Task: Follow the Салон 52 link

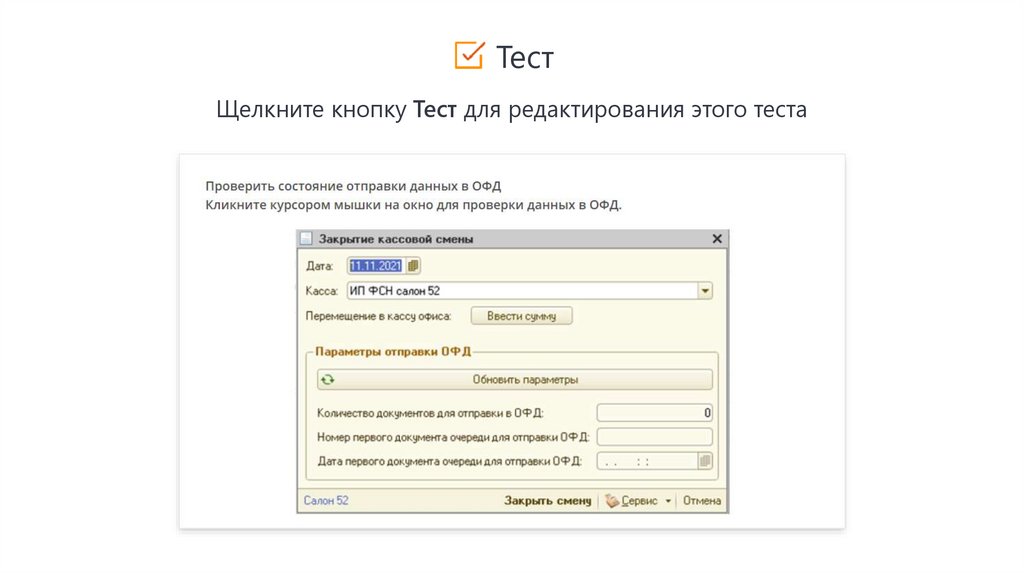Action: pyautogui.click(x=325, y=501)
